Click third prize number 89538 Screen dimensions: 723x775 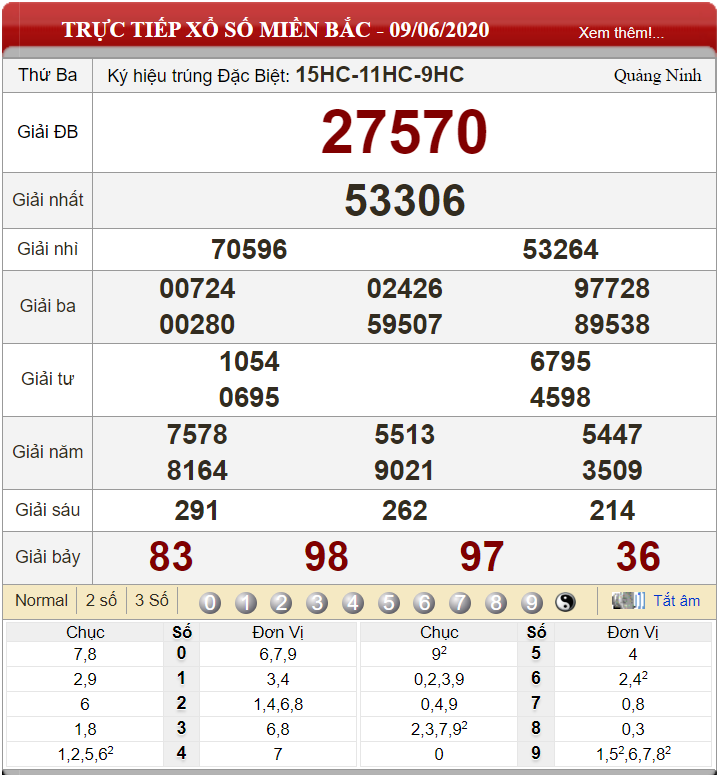click(612, 325)
